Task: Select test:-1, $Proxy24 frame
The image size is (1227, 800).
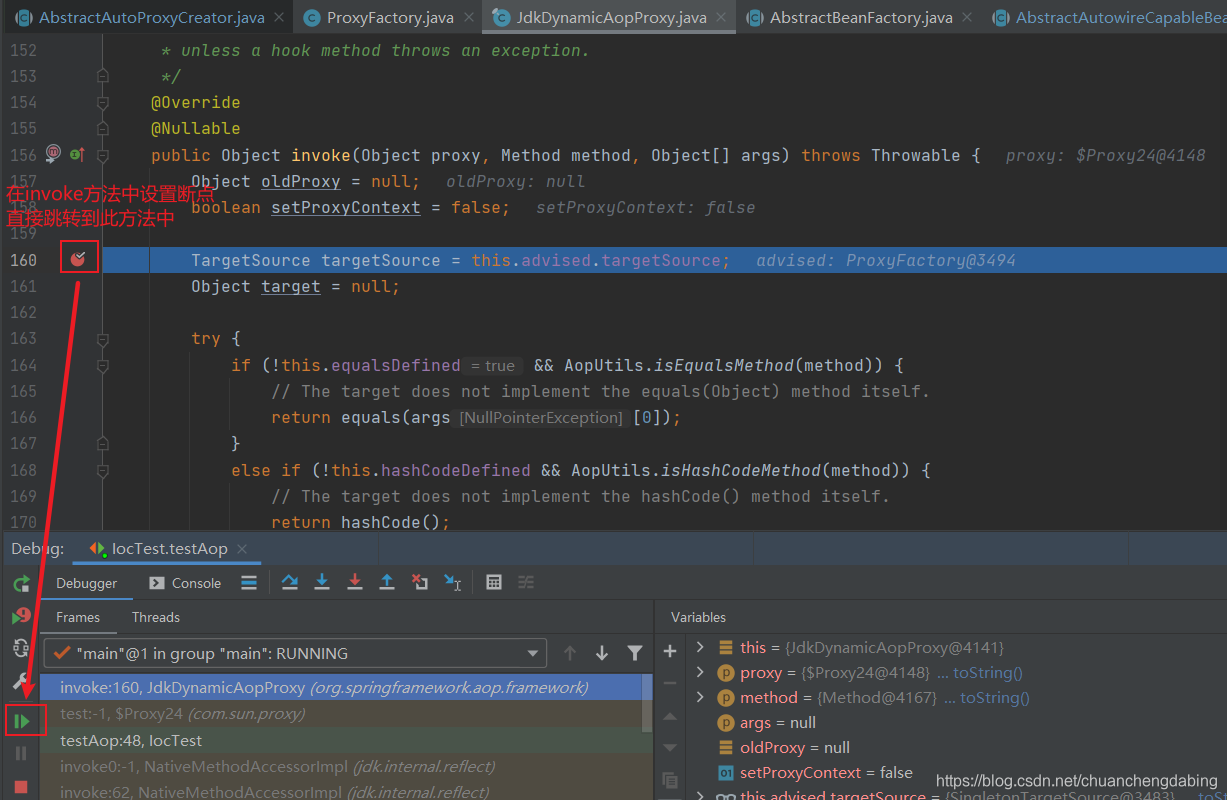Action: click(340, 713)
